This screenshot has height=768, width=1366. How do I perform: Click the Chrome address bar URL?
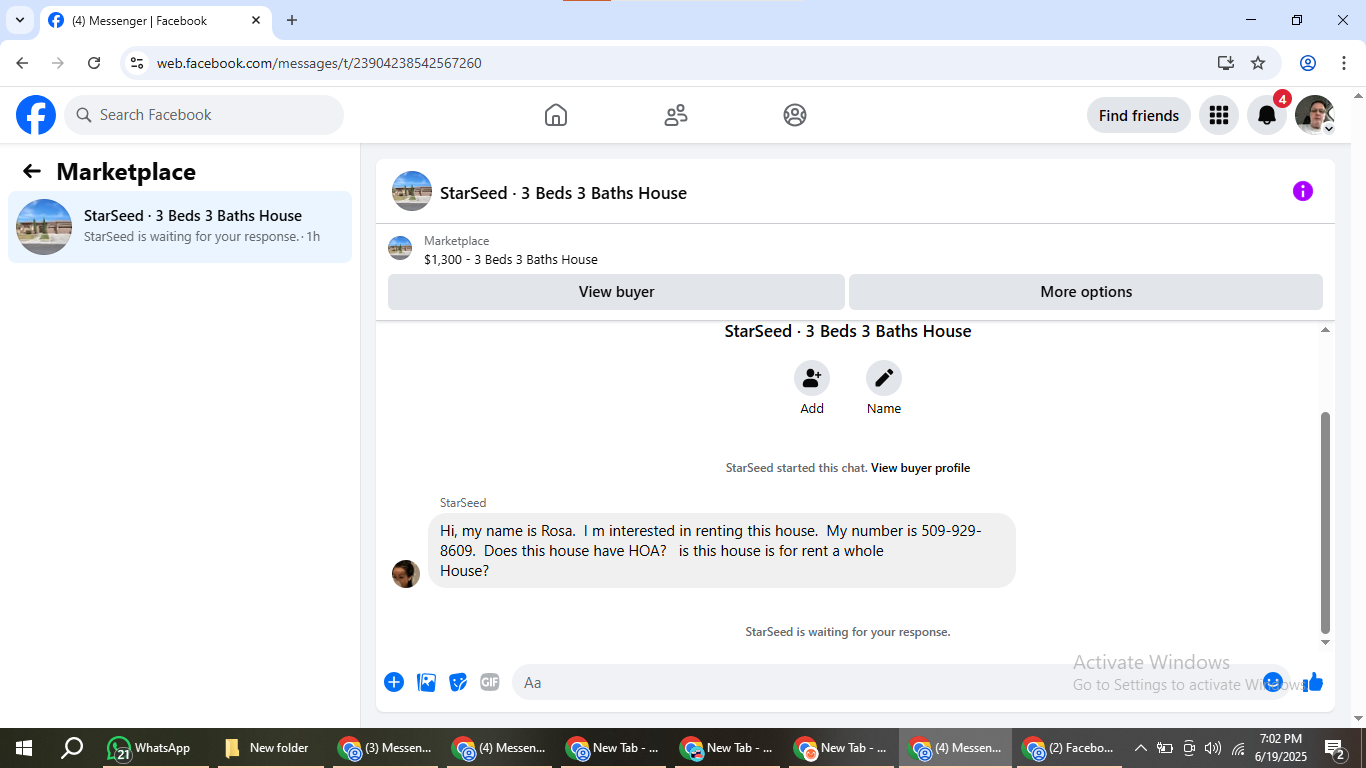coord(319,63)
